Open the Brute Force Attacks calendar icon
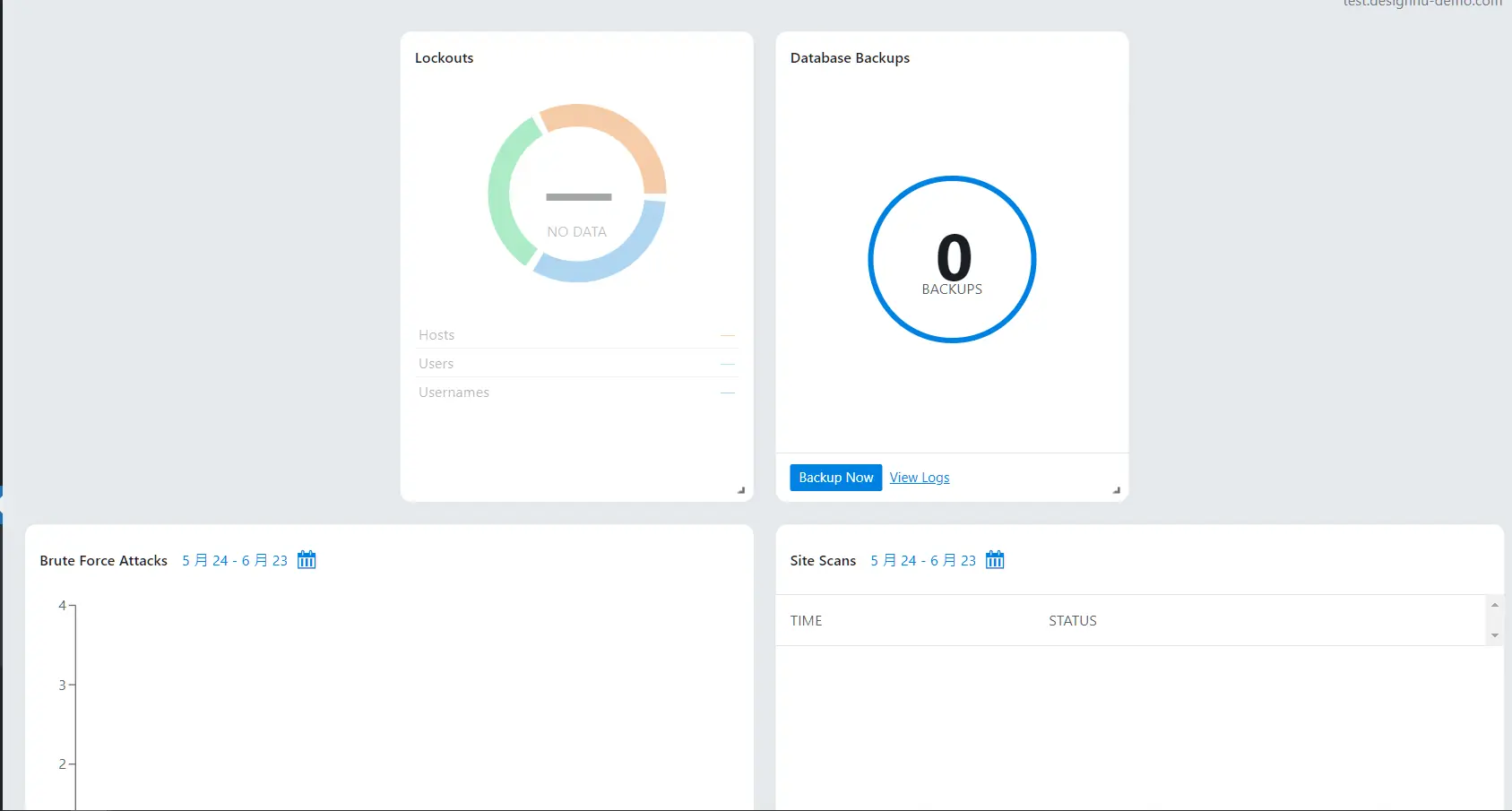This screenshot has height=811, width=1512. 307,560
